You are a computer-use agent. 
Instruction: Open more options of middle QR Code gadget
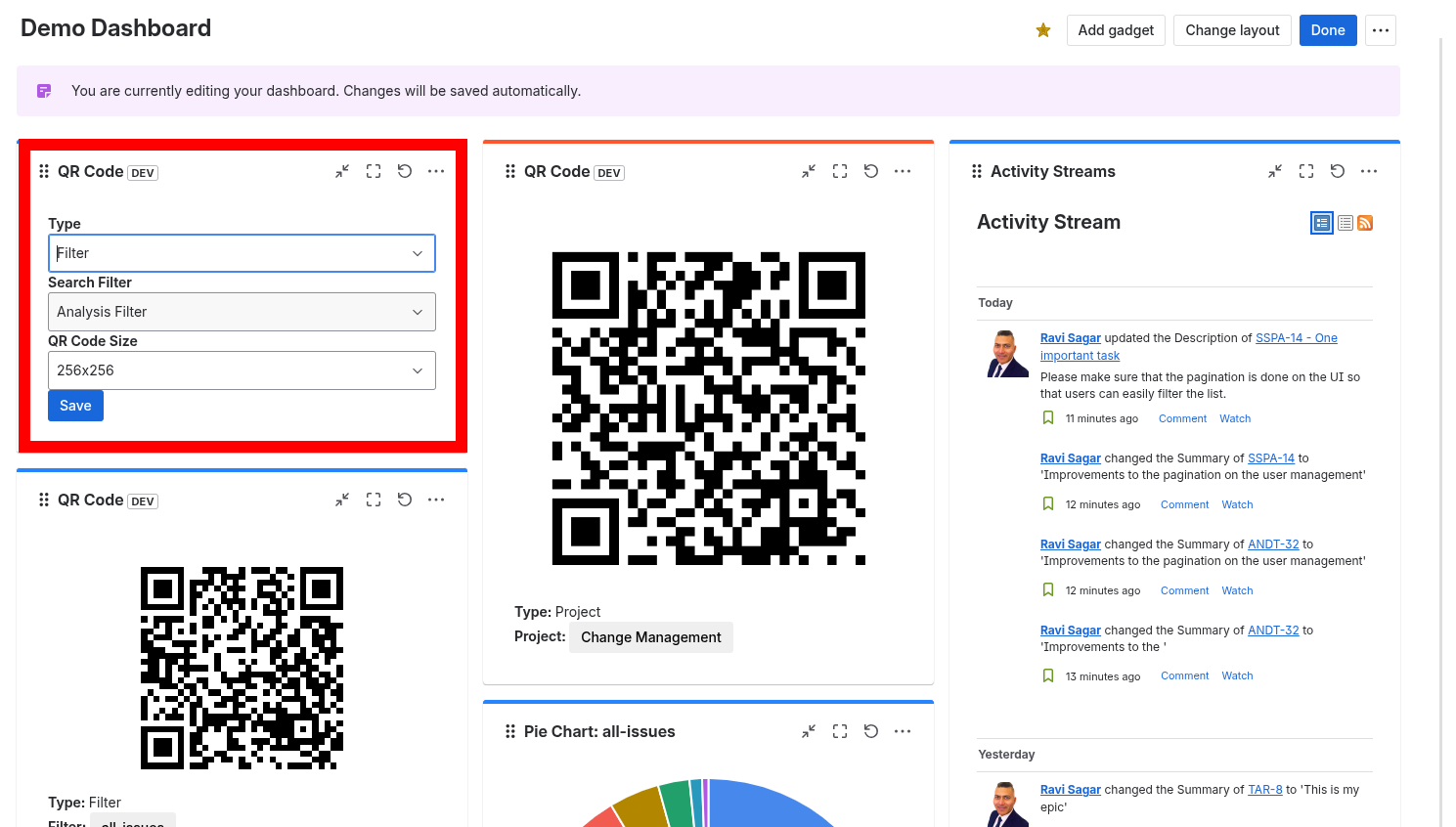coord(903,171)
